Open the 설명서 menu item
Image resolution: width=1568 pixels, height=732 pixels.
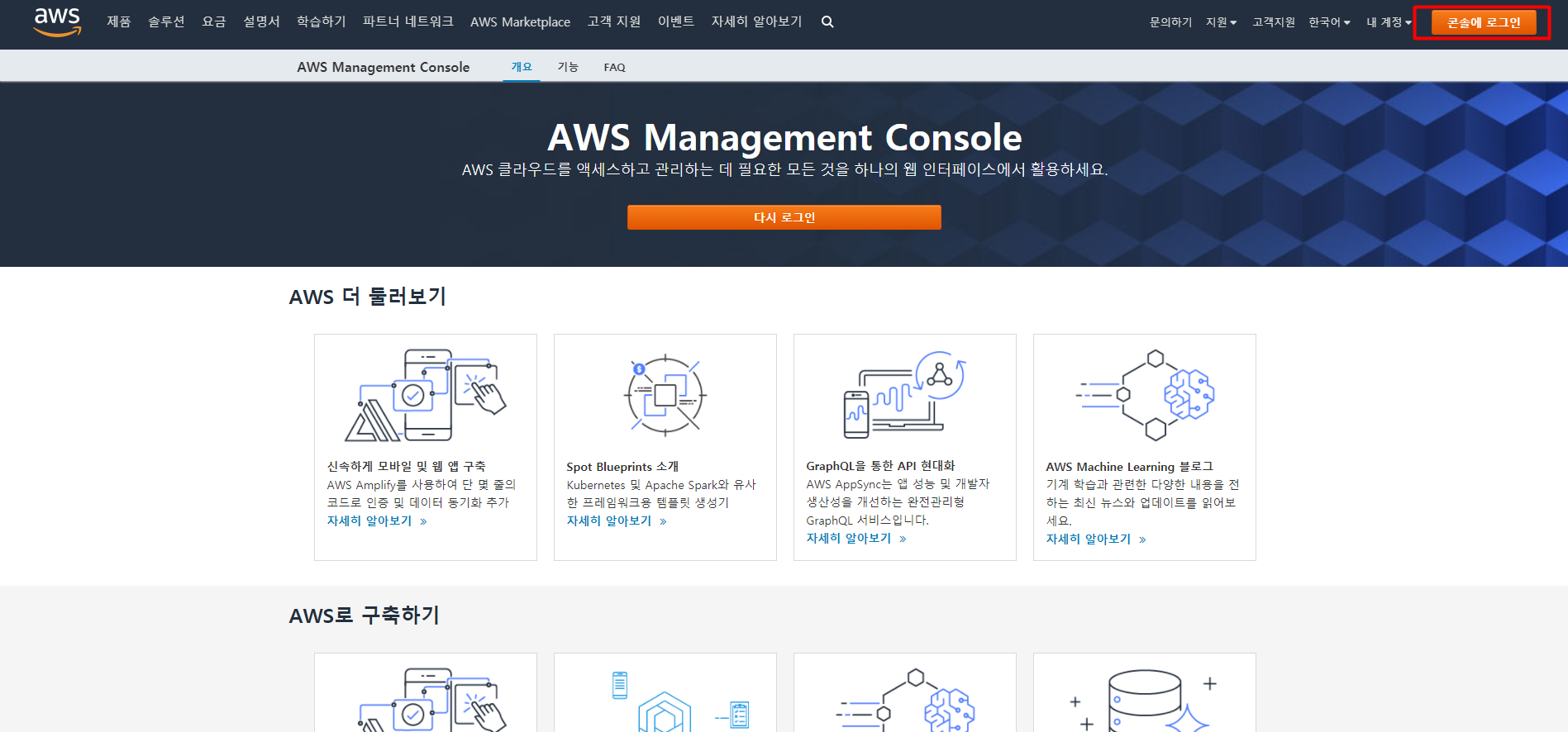point(261,21)
